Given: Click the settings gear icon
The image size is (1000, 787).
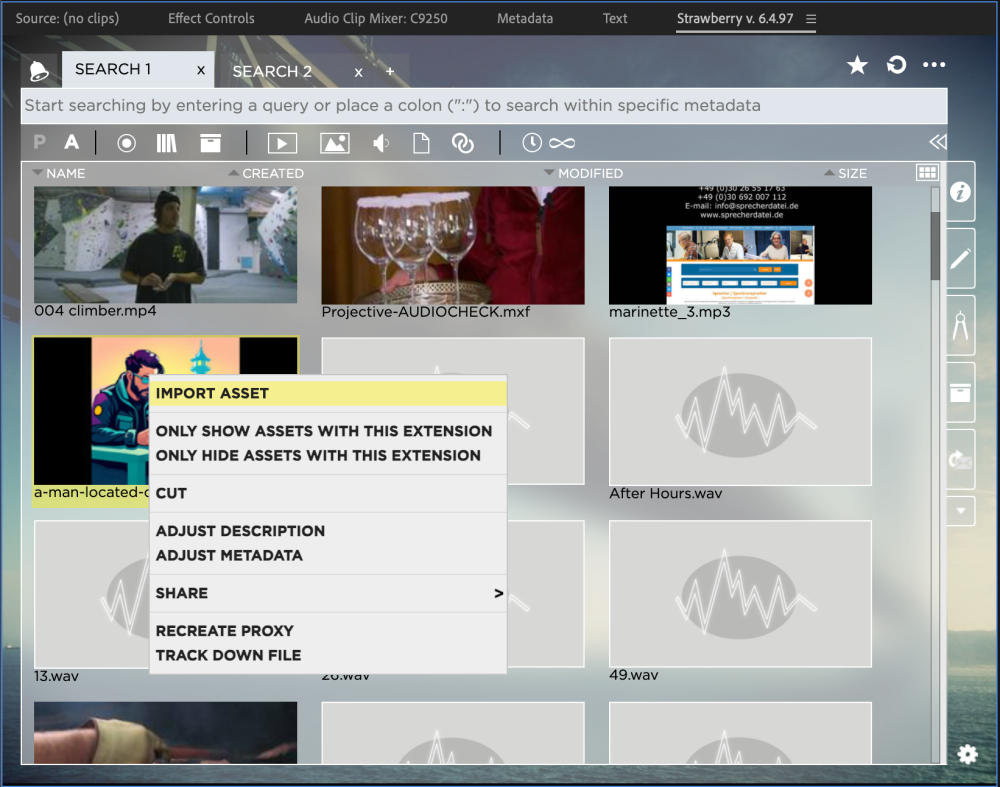Looking at the screenshot, I should [967, 754].
